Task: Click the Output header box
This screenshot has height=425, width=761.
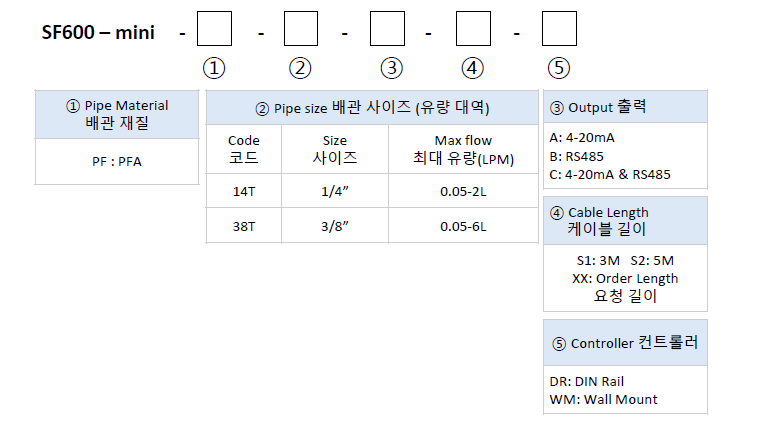Action: 625,107
